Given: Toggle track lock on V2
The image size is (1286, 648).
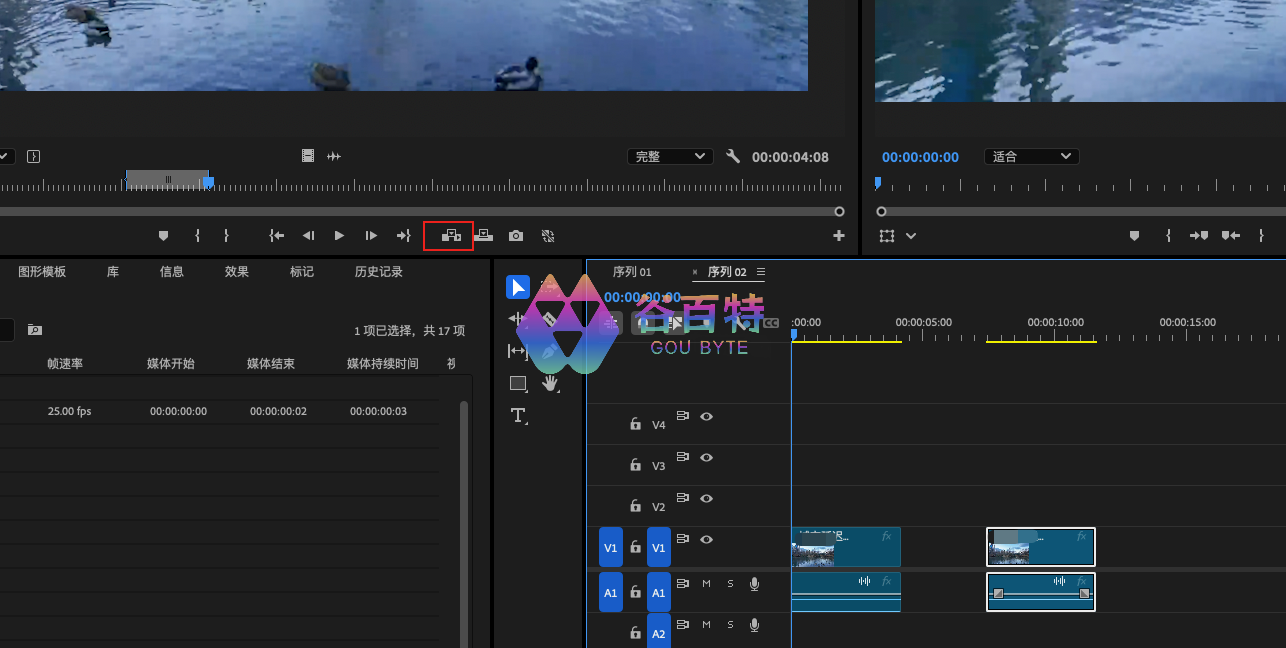Looking at the screenshot, I should [x=635, y=507].
